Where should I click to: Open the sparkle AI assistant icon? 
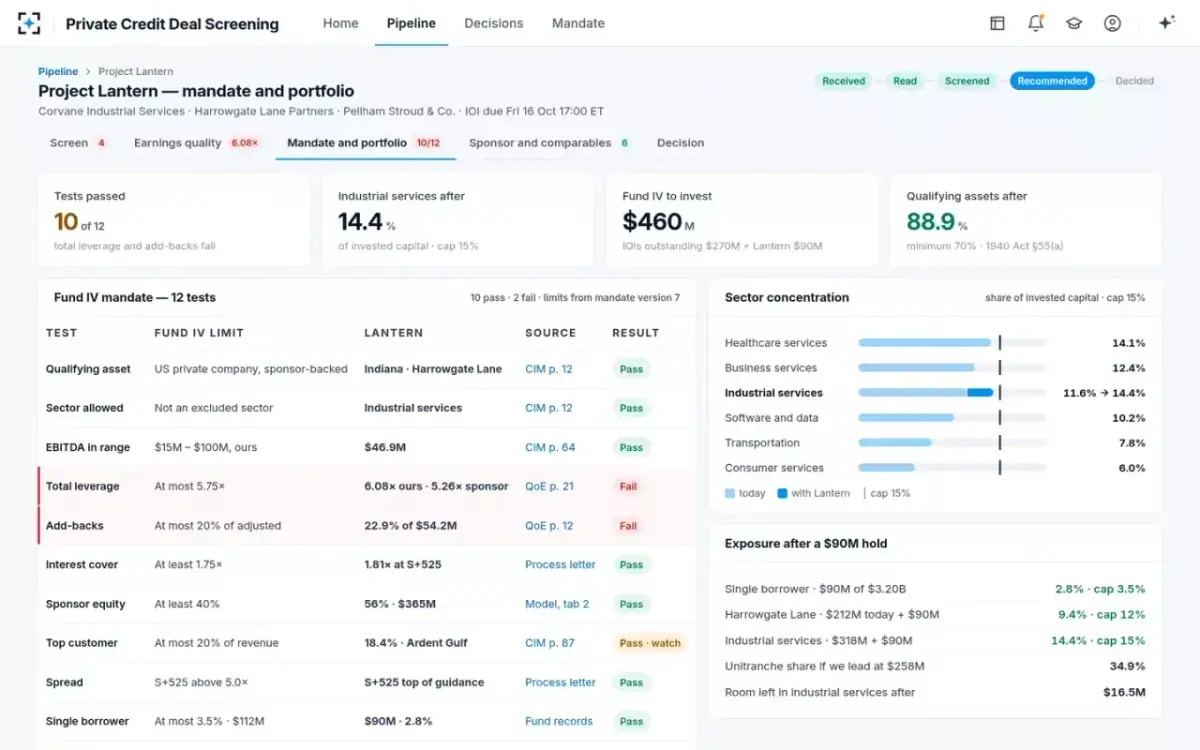click(x=1166, y=23)
